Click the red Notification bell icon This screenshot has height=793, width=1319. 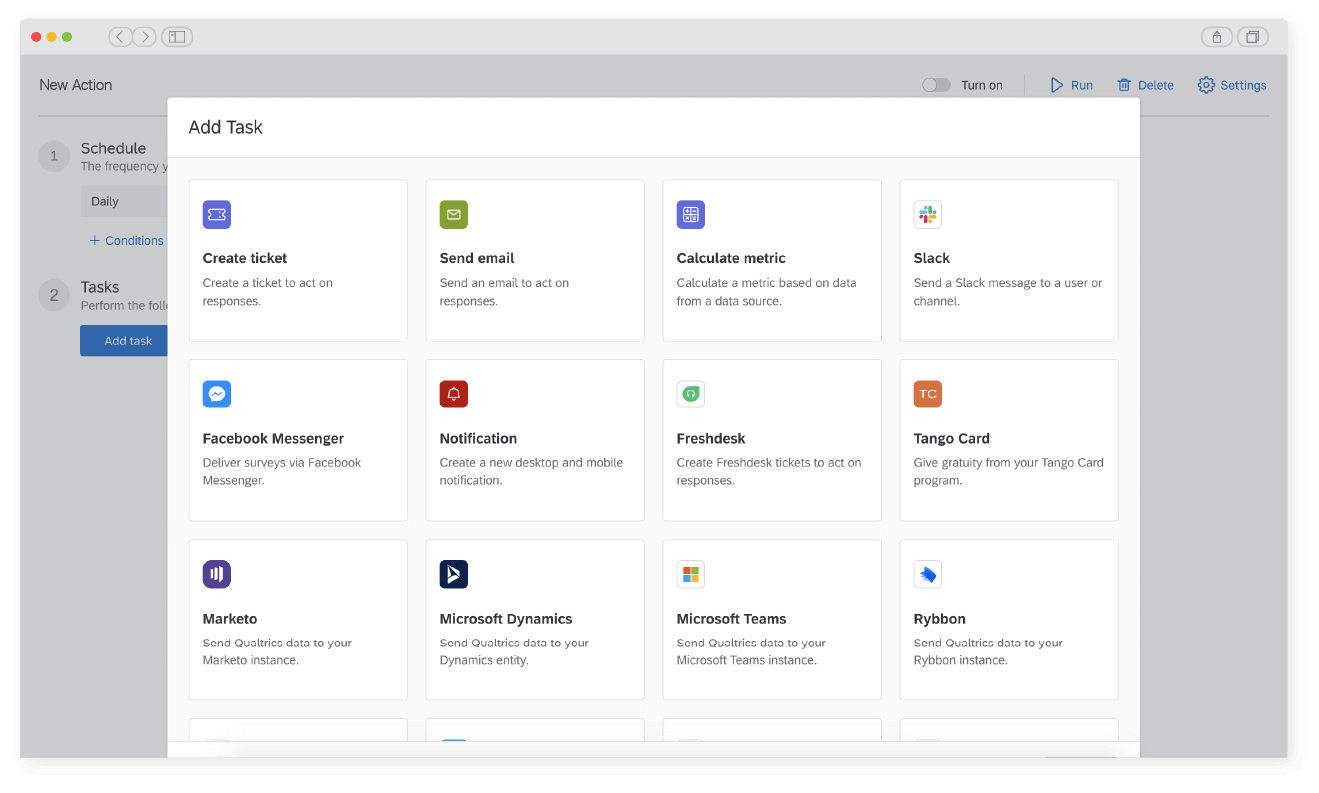(x=454, y=394)
